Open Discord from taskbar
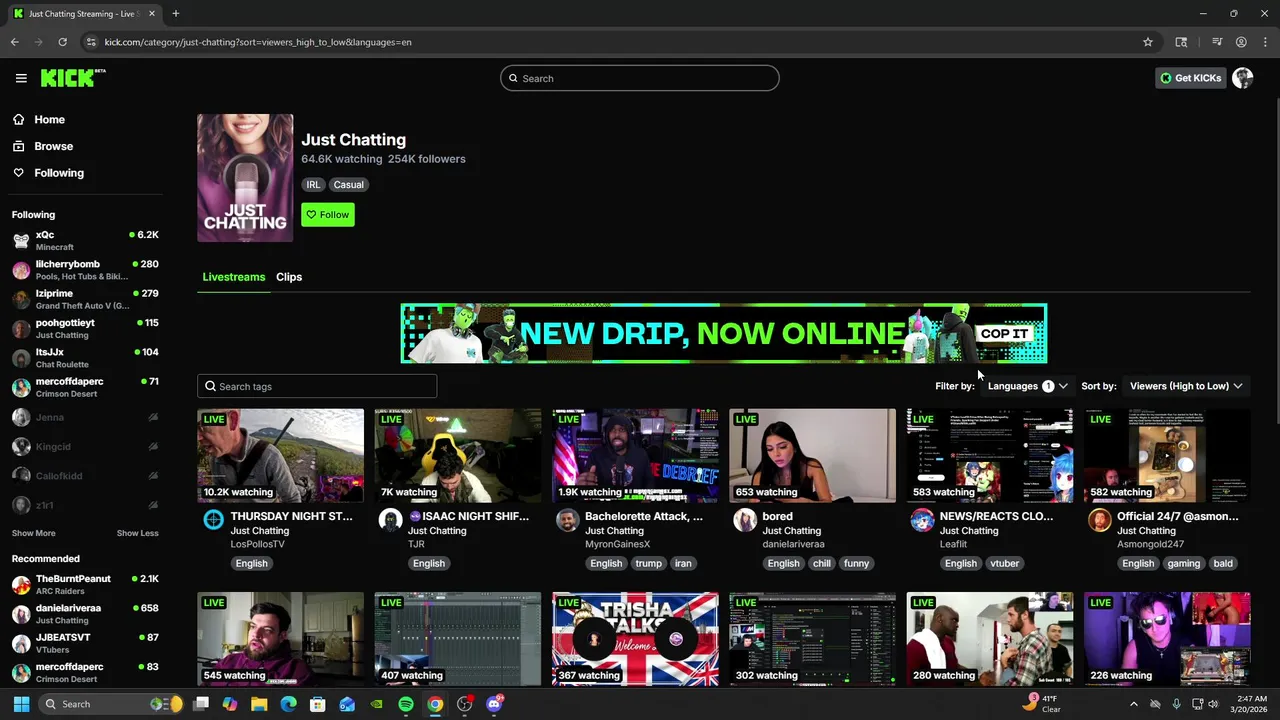This screenshot has width=1280, height=720. pos(494,704)
